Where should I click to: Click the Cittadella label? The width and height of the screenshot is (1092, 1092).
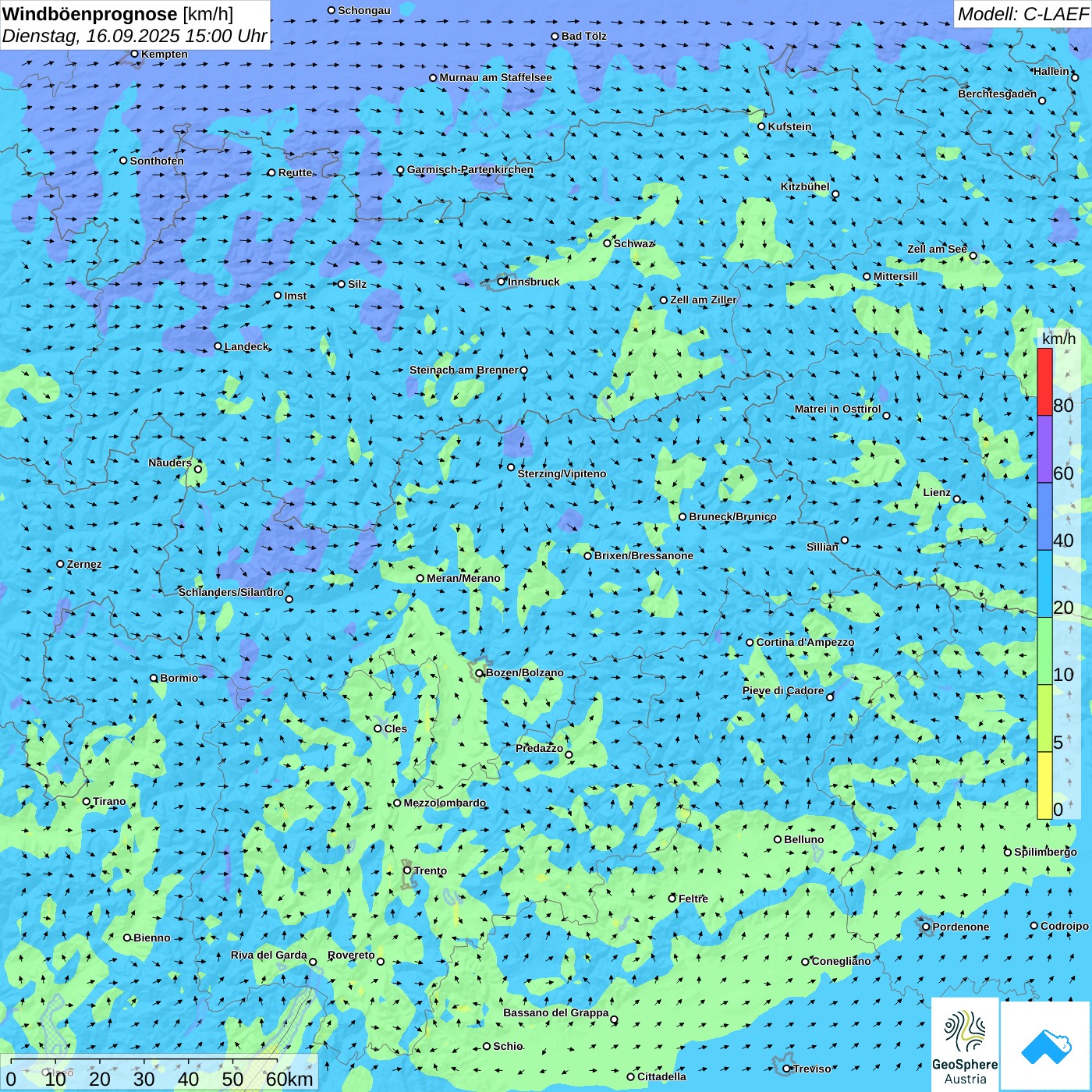(x=661, y=1076)
